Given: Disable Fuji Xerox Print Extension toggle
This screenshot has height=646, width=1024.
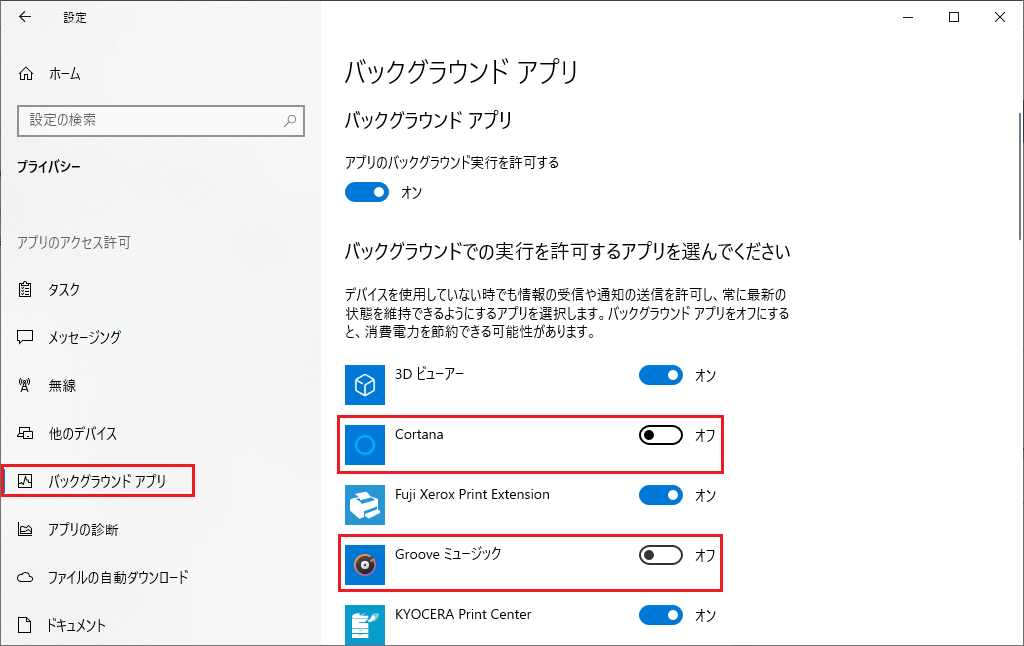Looking at the screenshot, I should click(x=660, y=495).
